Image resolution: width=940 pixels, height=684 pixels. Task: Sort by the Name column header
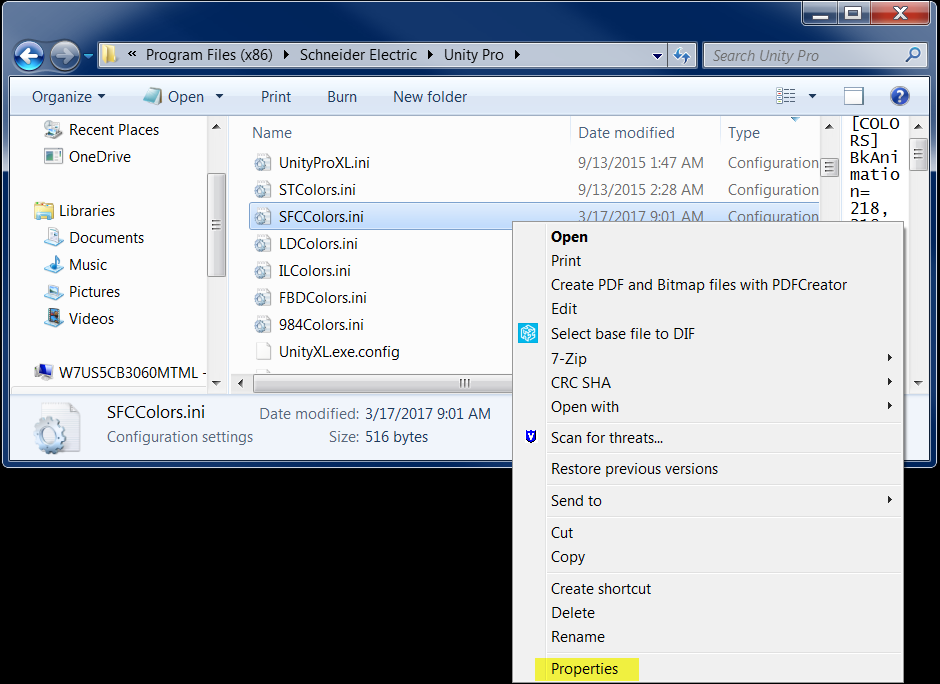coord(272,132)
